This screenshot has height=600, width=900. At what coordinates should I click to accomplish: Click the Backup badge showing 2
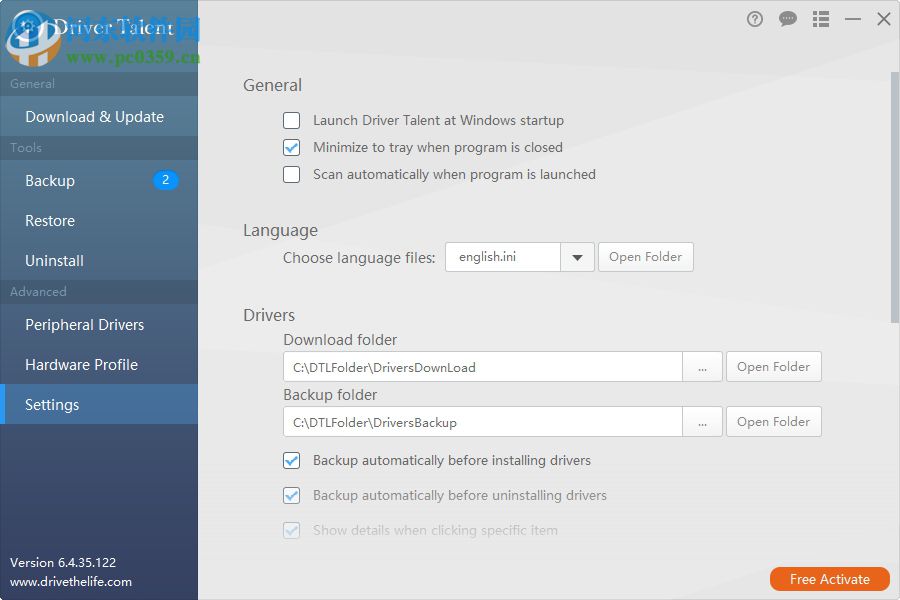point(165,180)
